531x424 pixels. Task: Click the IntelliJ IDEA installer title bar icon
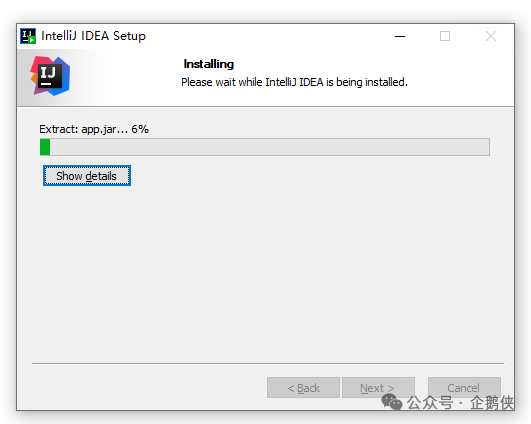(28, 36)
